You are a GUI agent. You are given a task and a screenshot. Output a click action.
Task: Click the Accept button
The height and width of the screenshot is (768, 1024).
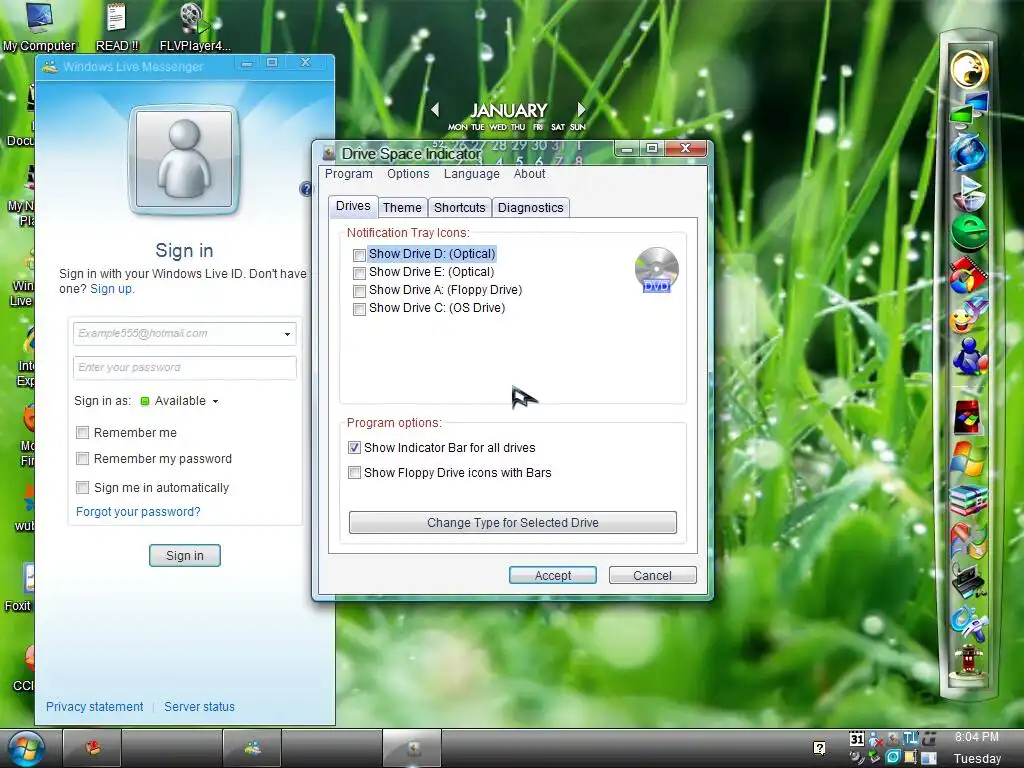tap(552, 575)
